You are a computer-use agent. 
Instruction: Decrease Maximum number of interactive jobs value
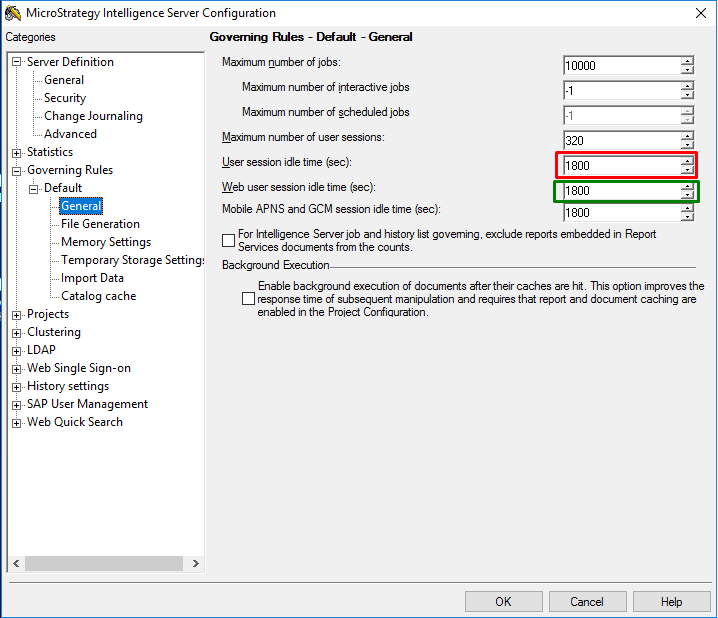pos(687,95)
